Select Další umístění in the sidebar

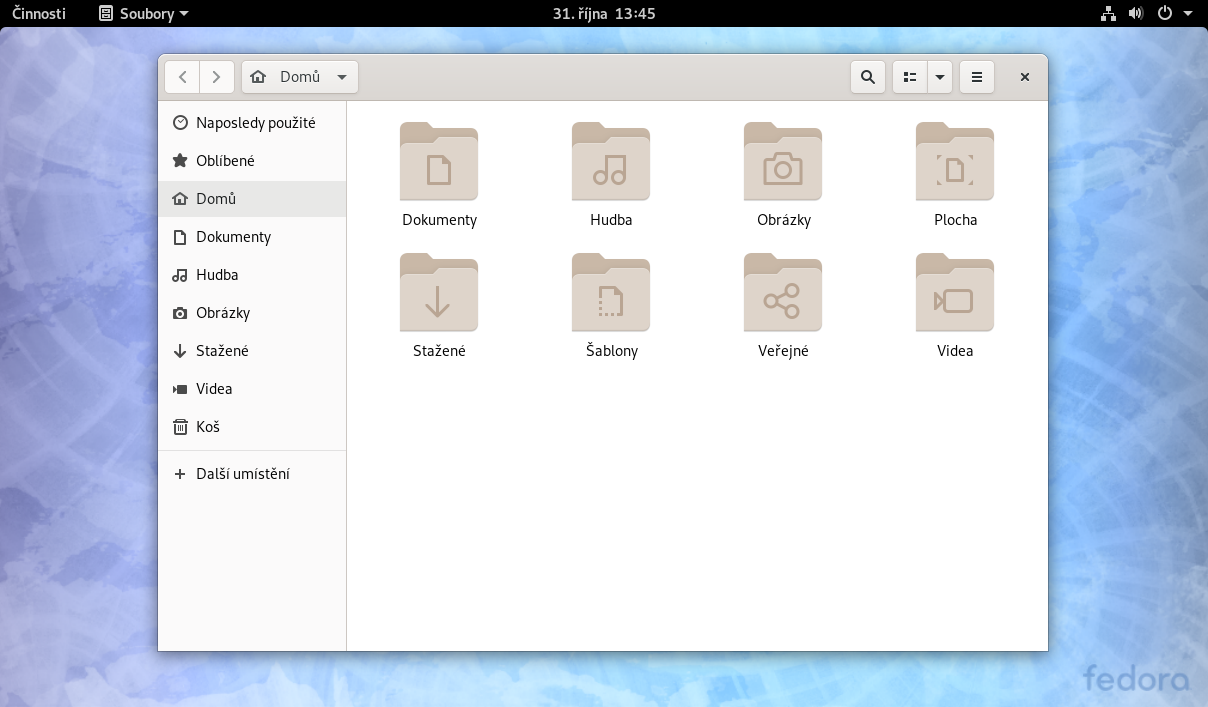pyautogui.click(x=242, y=473)
